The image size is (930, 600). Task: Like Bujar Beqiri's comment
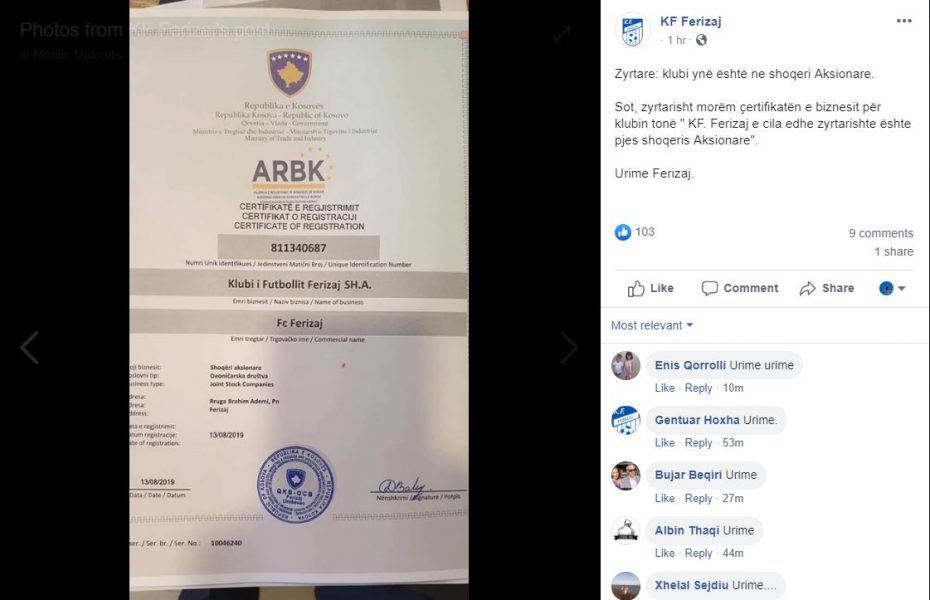[664, 498]
